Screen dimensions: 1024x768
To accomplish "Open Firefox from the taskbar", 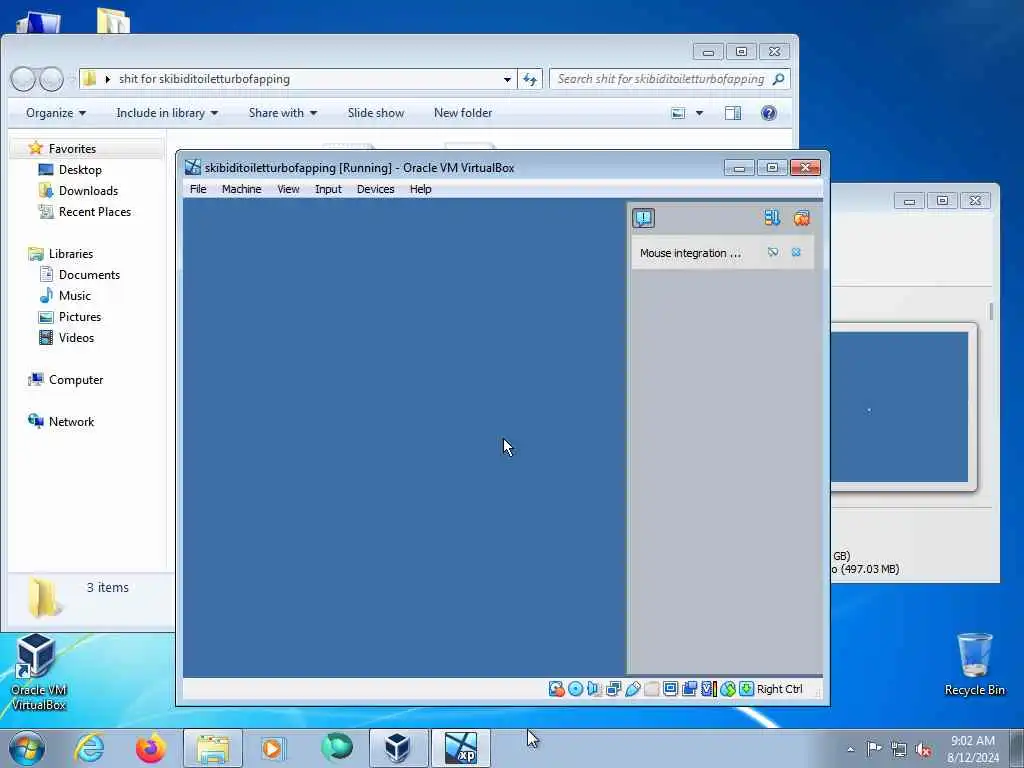I will click(x=151, y=748).
